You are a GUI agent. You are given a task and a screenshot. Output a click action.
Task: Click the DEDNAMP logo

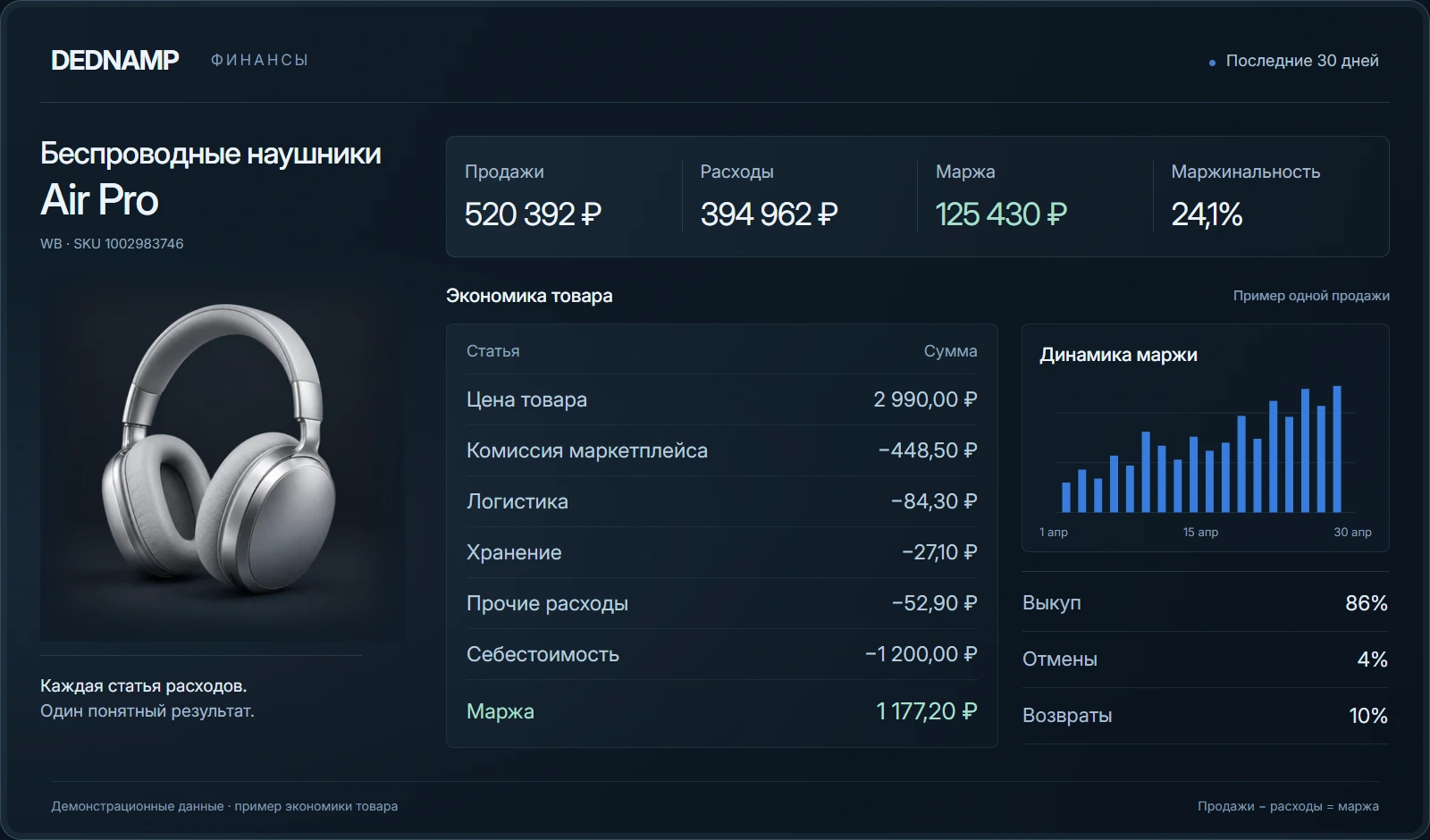pyautogui.click(x=115, y=60)
